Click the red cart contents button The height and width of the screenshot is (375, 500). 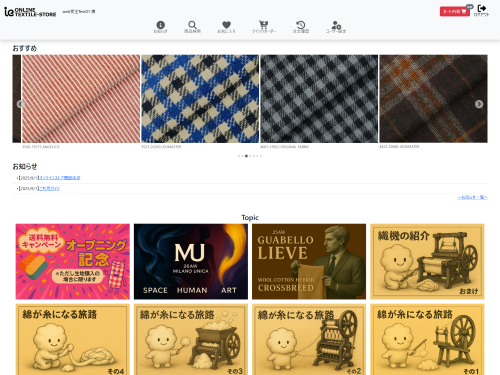point(455,12)
